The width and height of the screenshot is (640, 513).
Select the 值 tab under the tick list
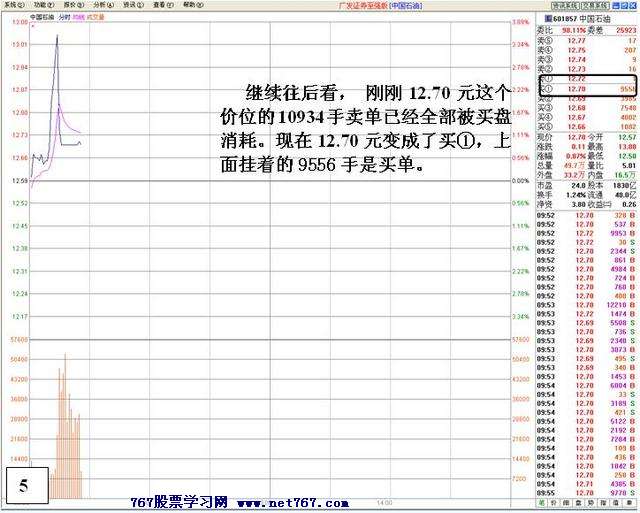click(x=616, y=504)
